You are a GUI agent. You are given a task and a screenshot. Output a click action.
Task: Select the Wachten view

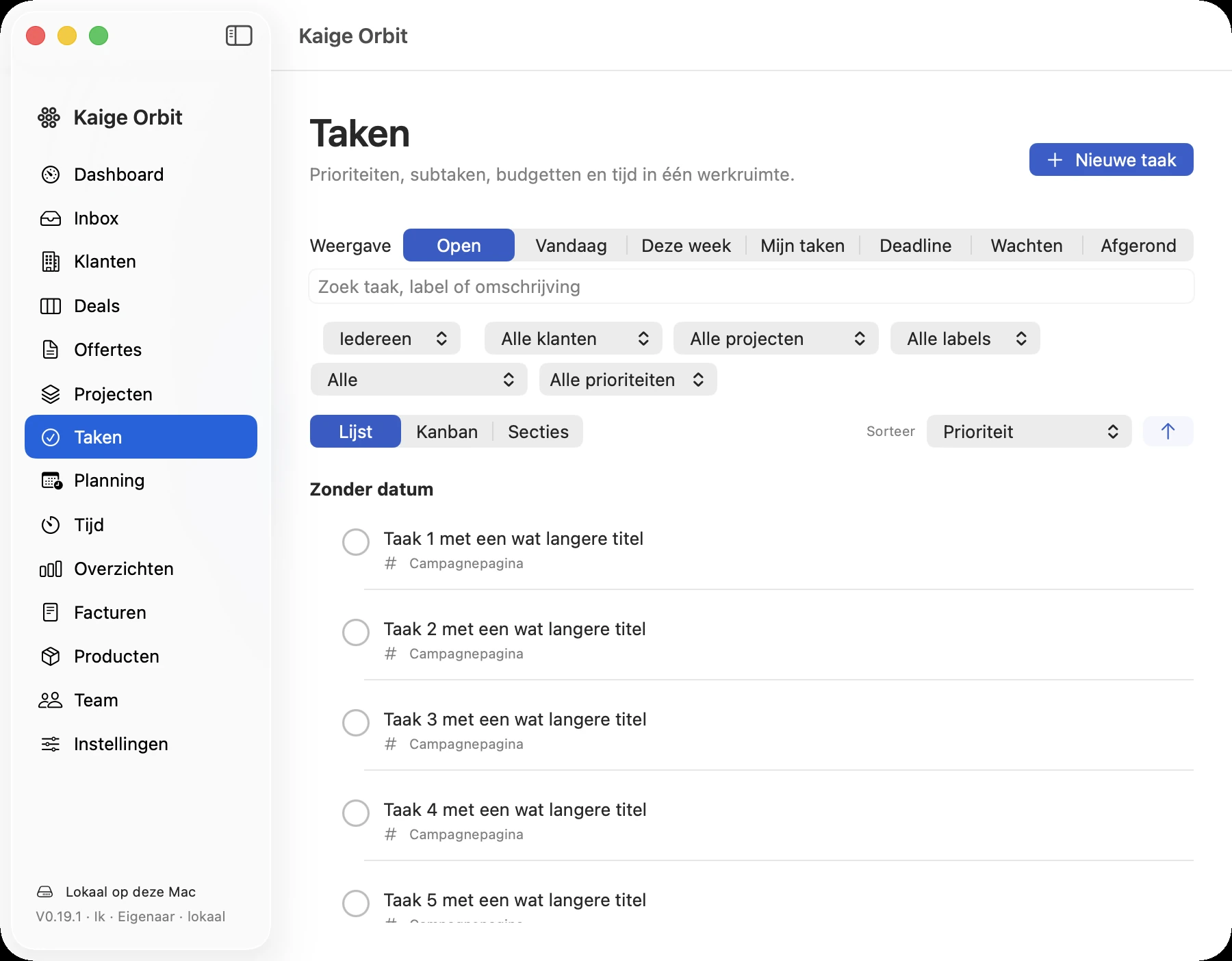tap(1027, 246)
